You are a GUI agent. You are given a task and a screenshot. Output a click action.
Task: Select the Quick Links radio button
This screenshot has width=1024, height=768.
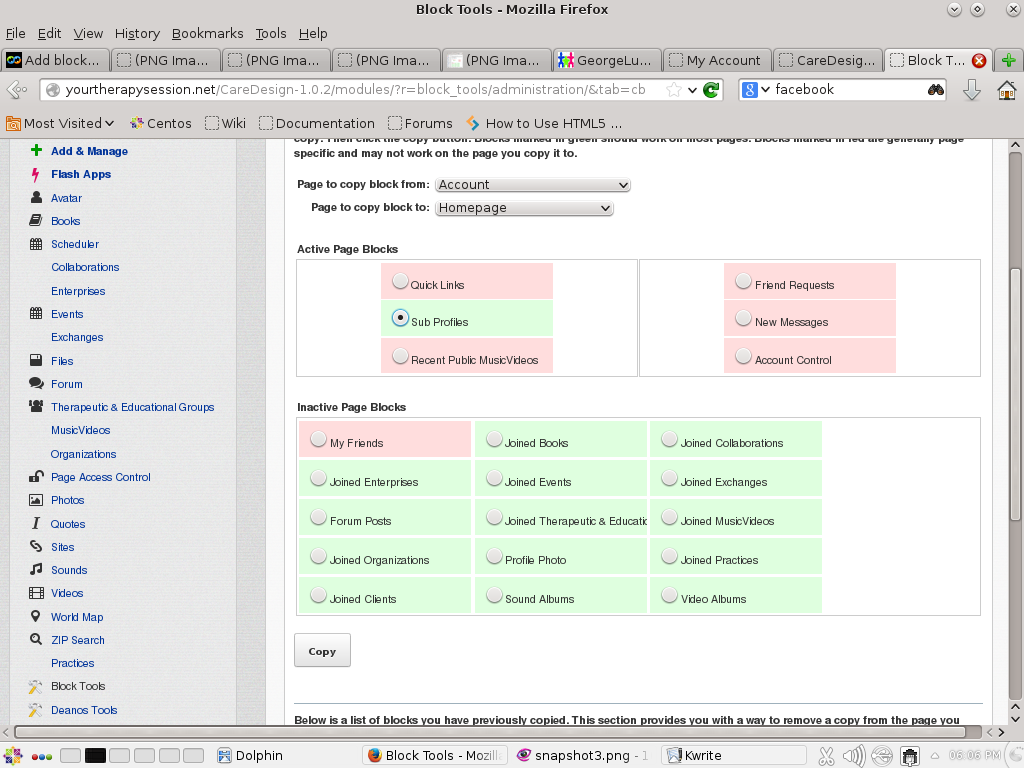(400, 281)
